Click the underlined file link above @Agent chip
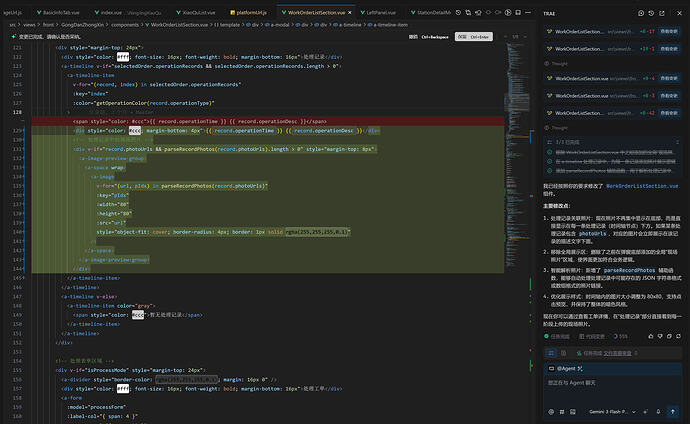Image resolution: width=690 pixels, height=424 pixels. click(617, 353)
